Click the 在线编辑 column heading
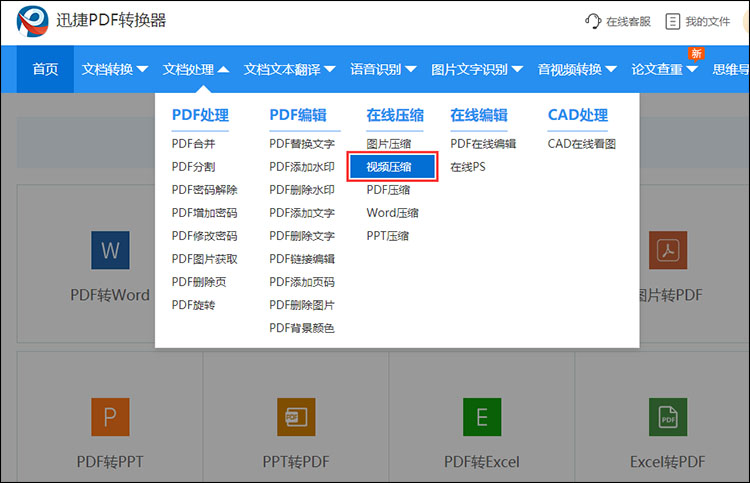The height and width of the screenshot is (483, 750). pyautogui.click(x=479, y=115)
